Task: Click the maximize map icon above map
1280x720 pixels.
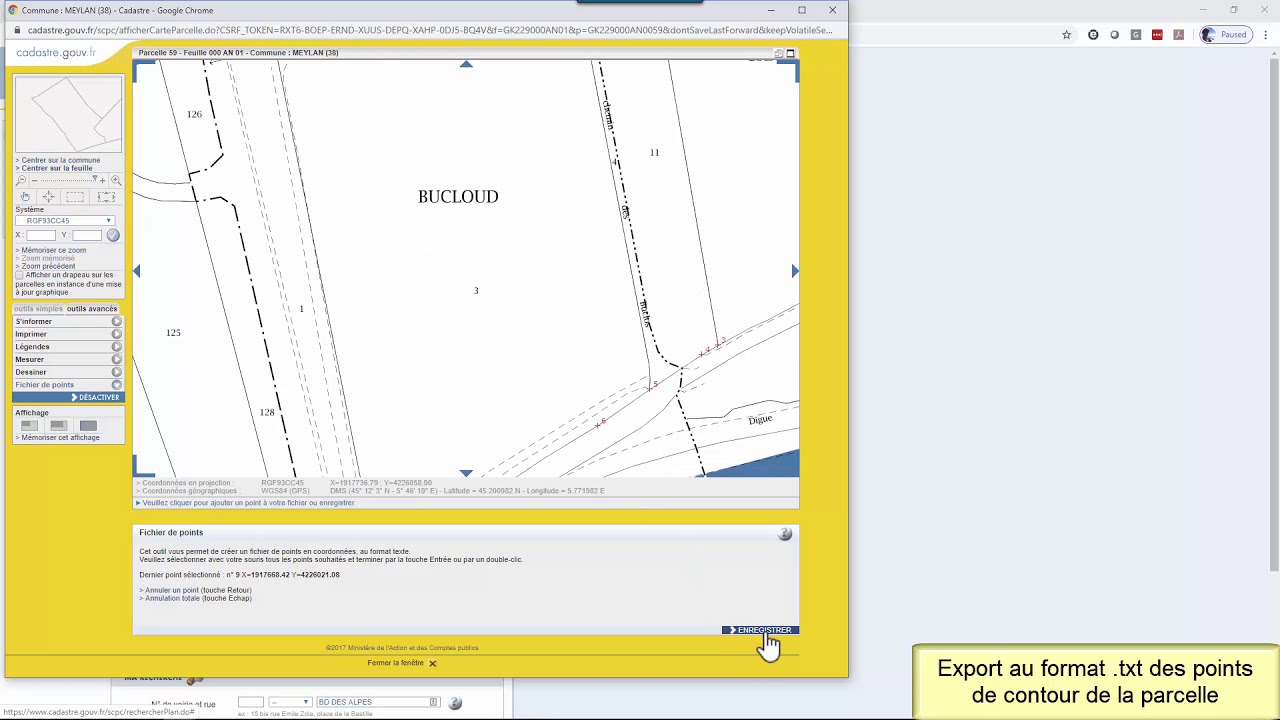Action: click(x=790, y=53)
